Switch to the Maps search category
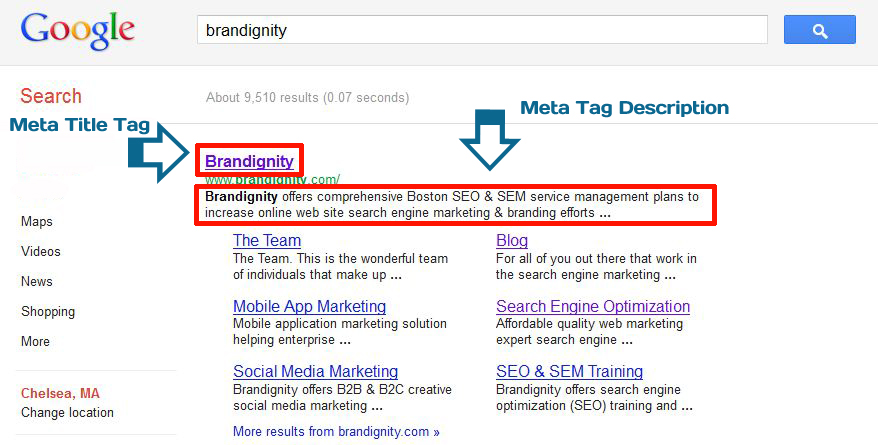878x445 pixels. coord(37,222)
